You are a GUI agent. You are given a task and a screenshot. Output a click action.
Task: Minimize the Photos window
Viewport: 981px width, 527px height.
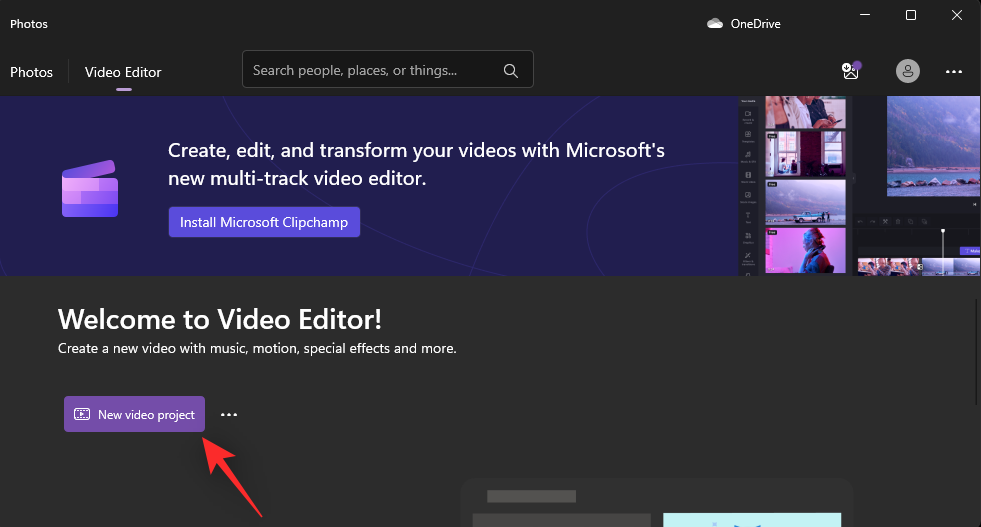865,15
